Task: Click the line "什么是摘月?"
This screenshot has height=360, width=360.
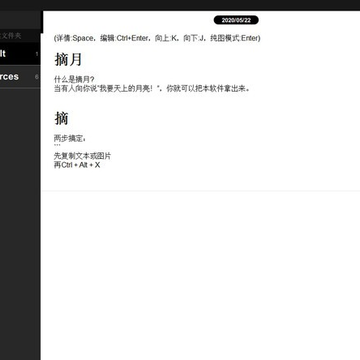Action: tap(74, 80)
